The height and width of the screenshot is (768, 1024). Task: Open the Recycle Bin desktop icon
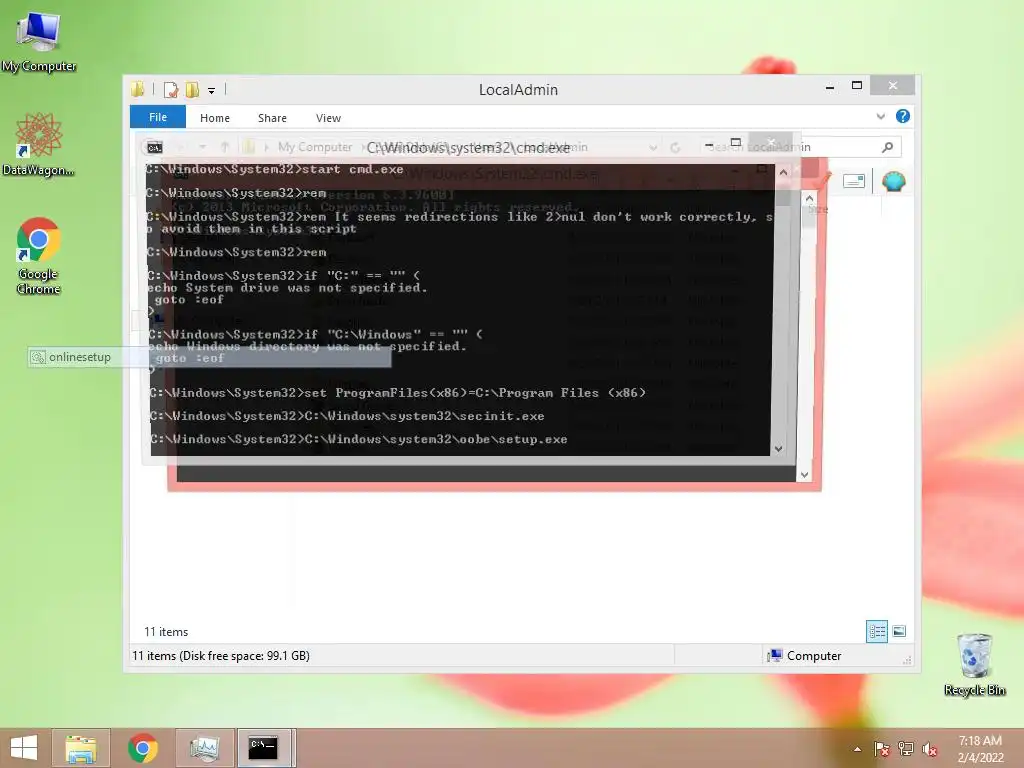[x=974, y=665]
